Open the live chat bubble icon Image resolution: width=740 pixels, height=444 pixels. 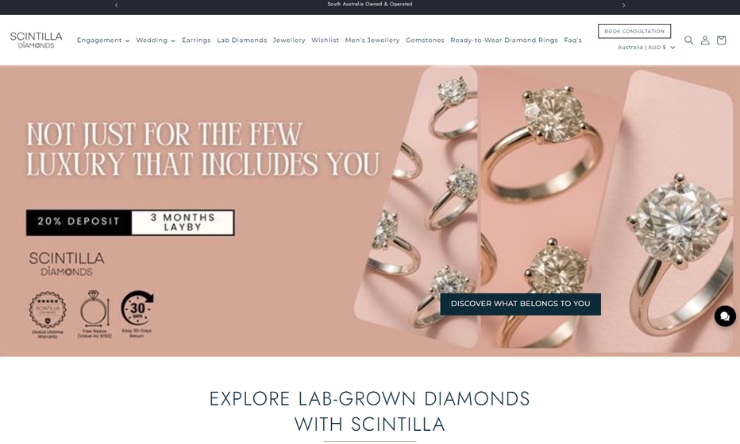(x=725, y=316)
